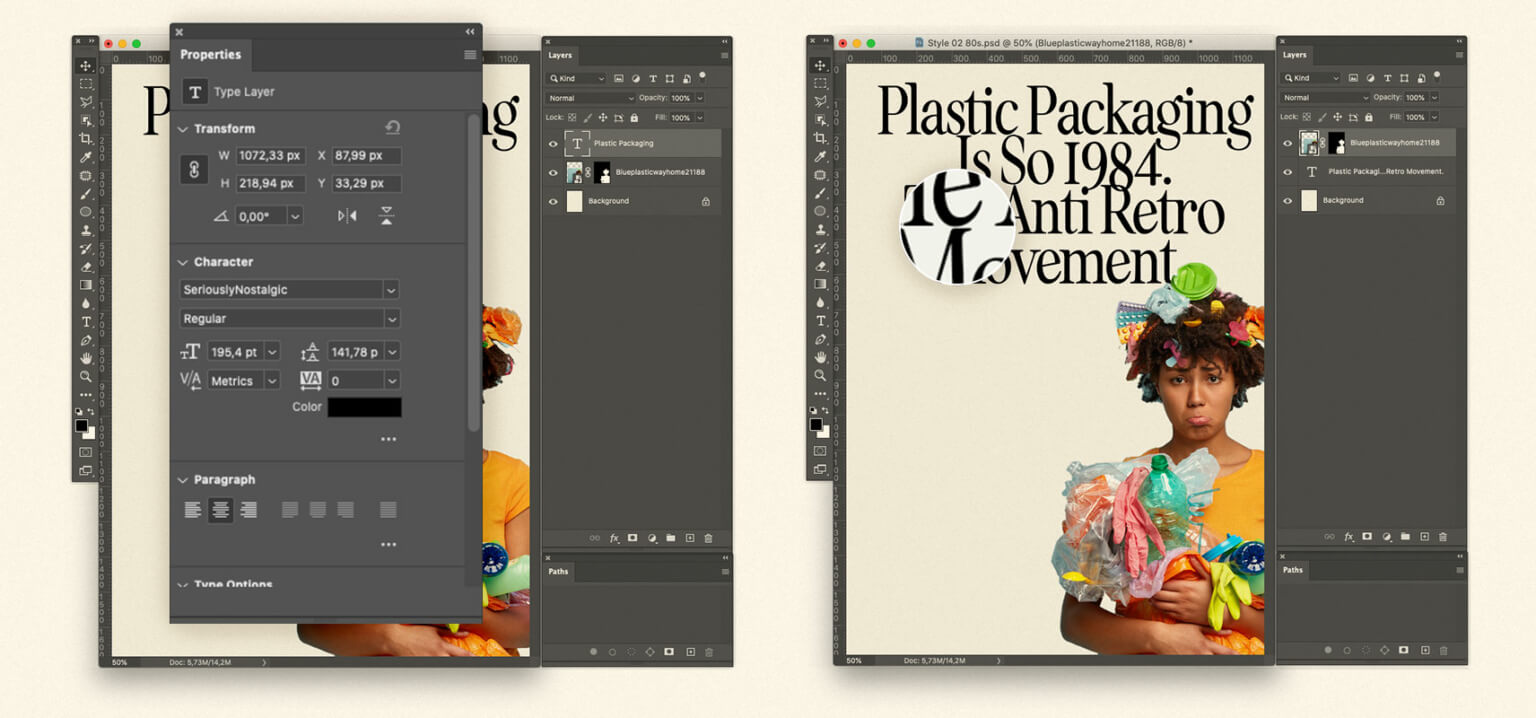Toggle visibility of the Plastic Packaging text layer
Screen dimensions: 1536x718
click(x=553, y=143)
